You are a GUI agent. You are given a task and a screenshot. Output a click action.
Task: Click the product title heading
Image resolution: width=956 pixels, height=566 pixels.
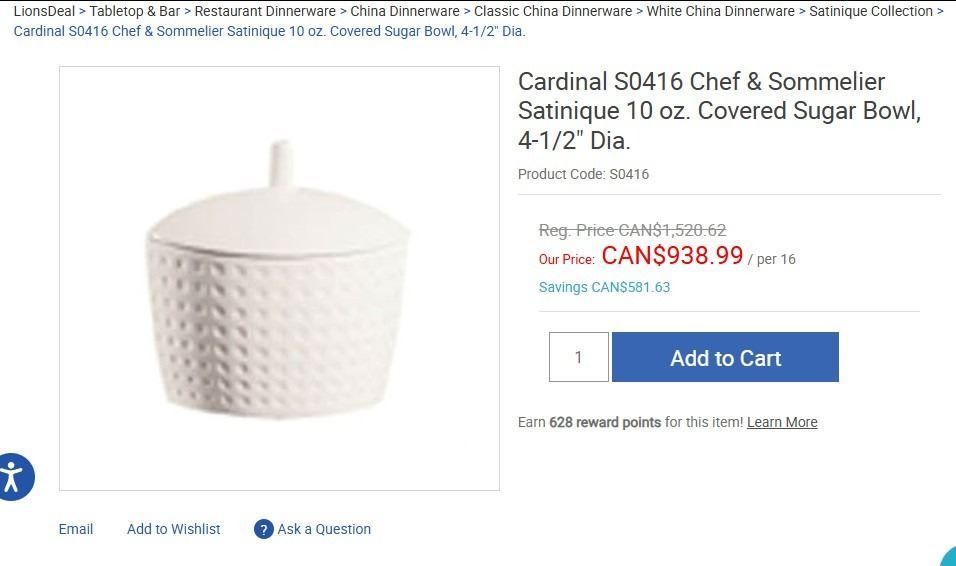point(718,110)
